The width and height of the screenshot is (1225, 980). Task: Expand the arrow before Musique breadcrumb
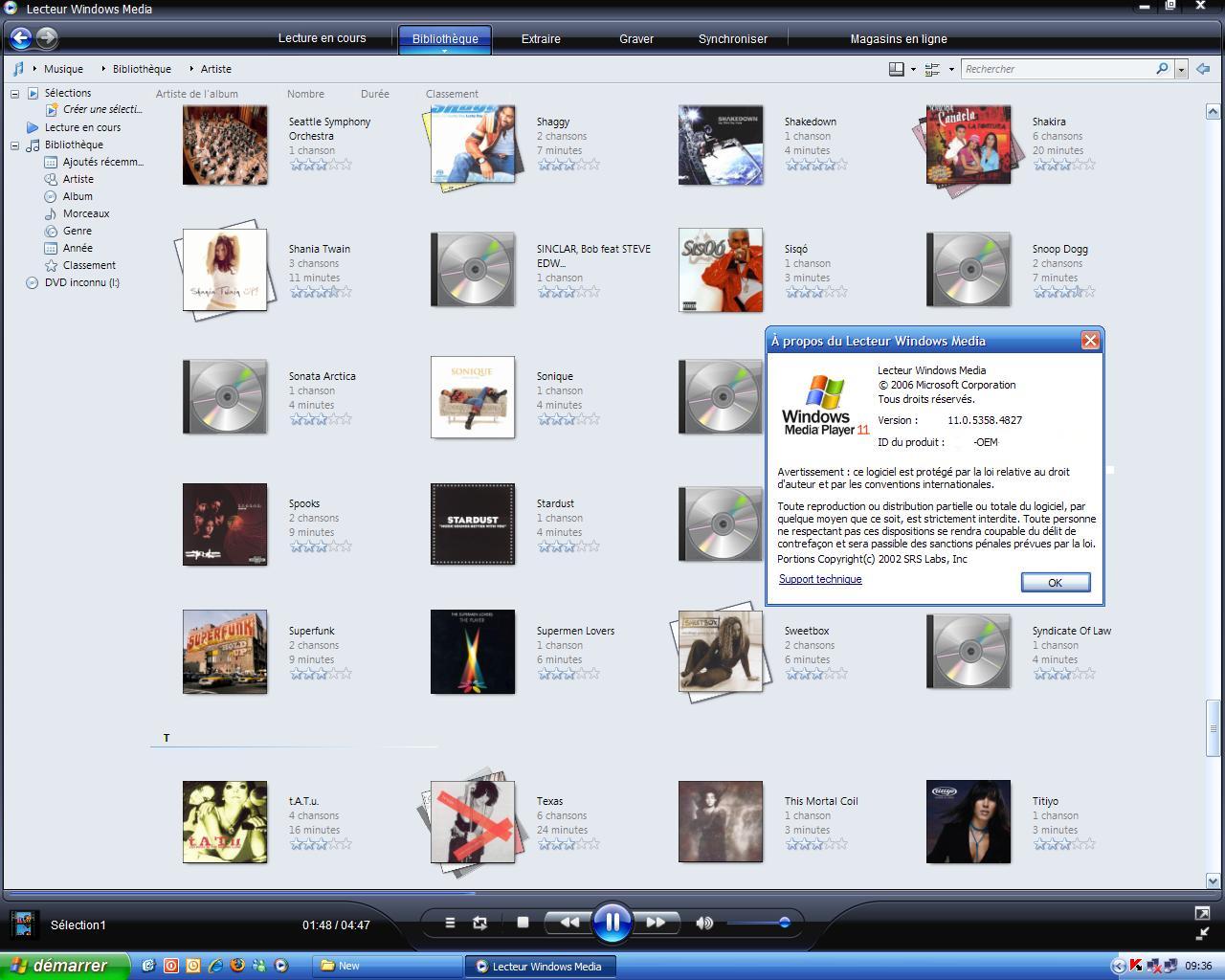coord(34,69)
